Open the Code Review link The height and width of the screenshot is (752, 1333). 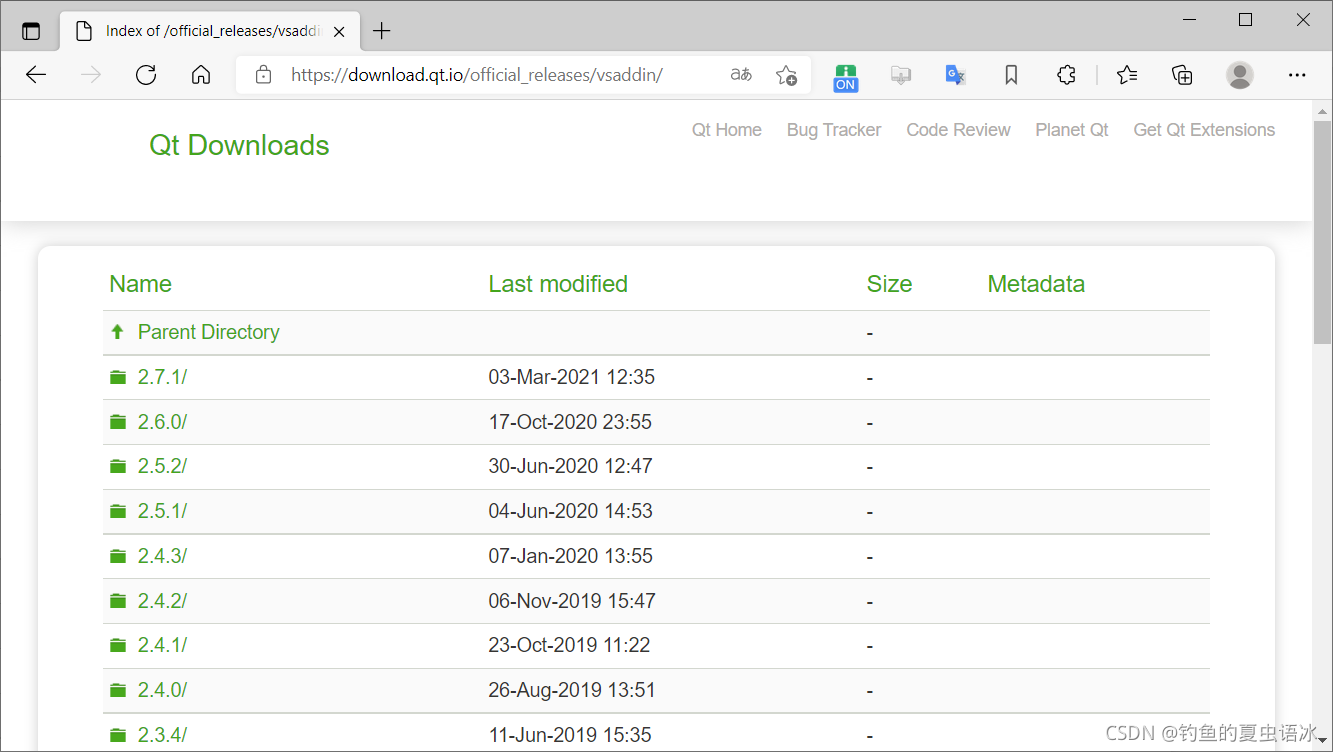click(958, 130)
